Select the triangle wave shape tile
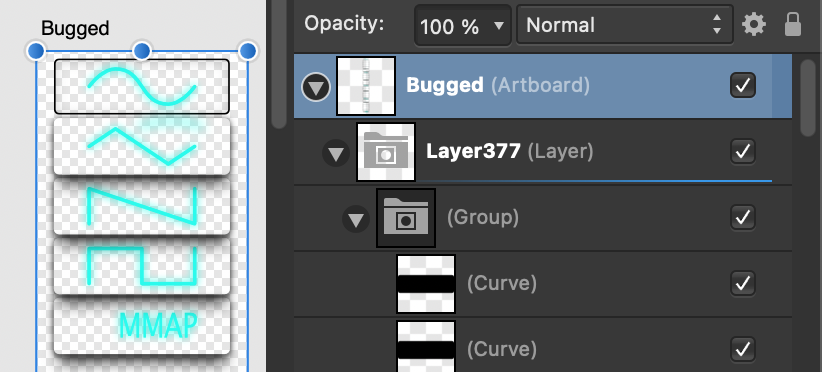Image resolution: width=822 pixels, height=372 pixels. point(142,146)
